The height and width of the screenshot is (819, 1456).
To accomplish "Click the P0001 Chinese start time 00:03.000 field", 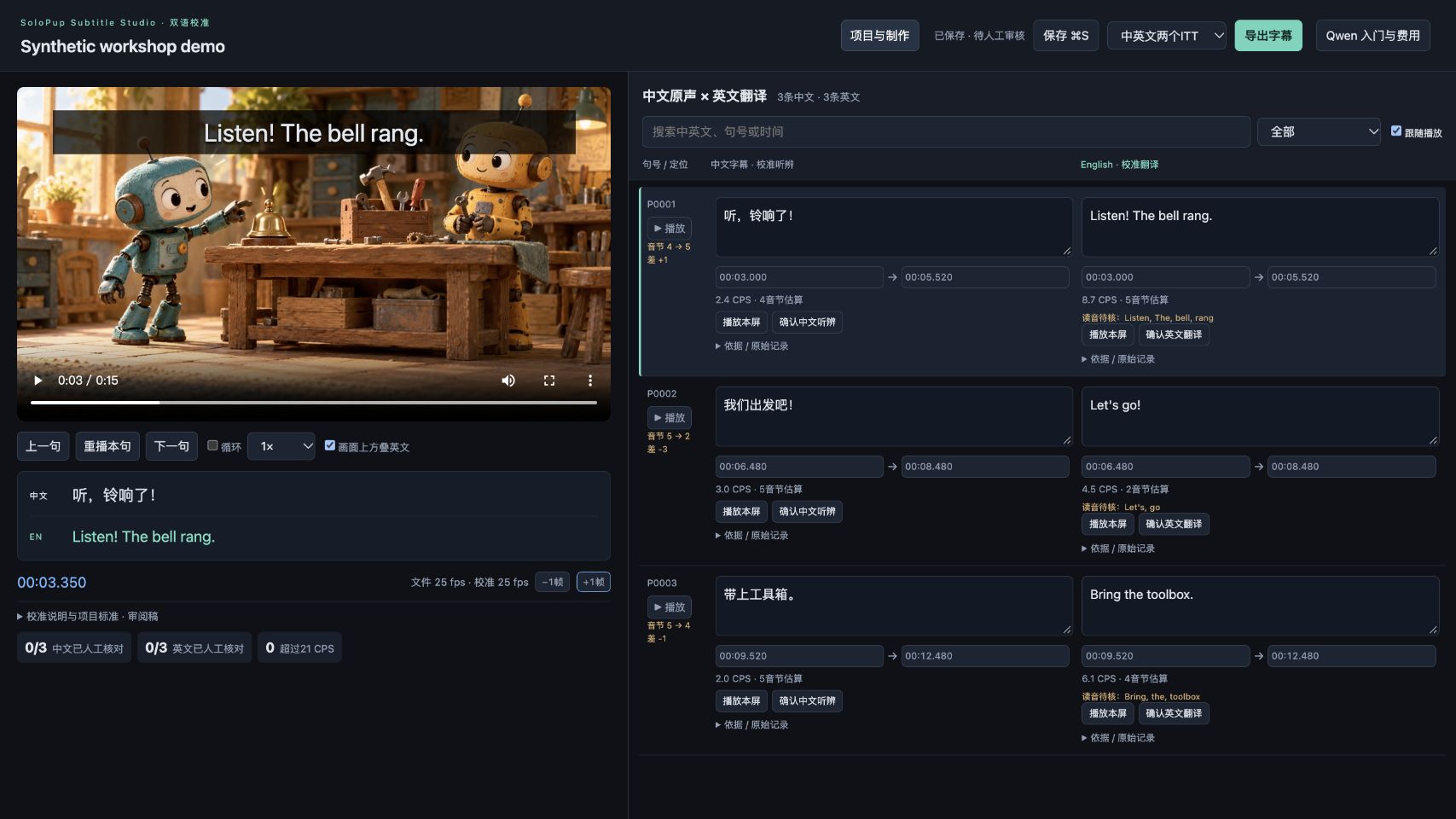I will [799, 277].
